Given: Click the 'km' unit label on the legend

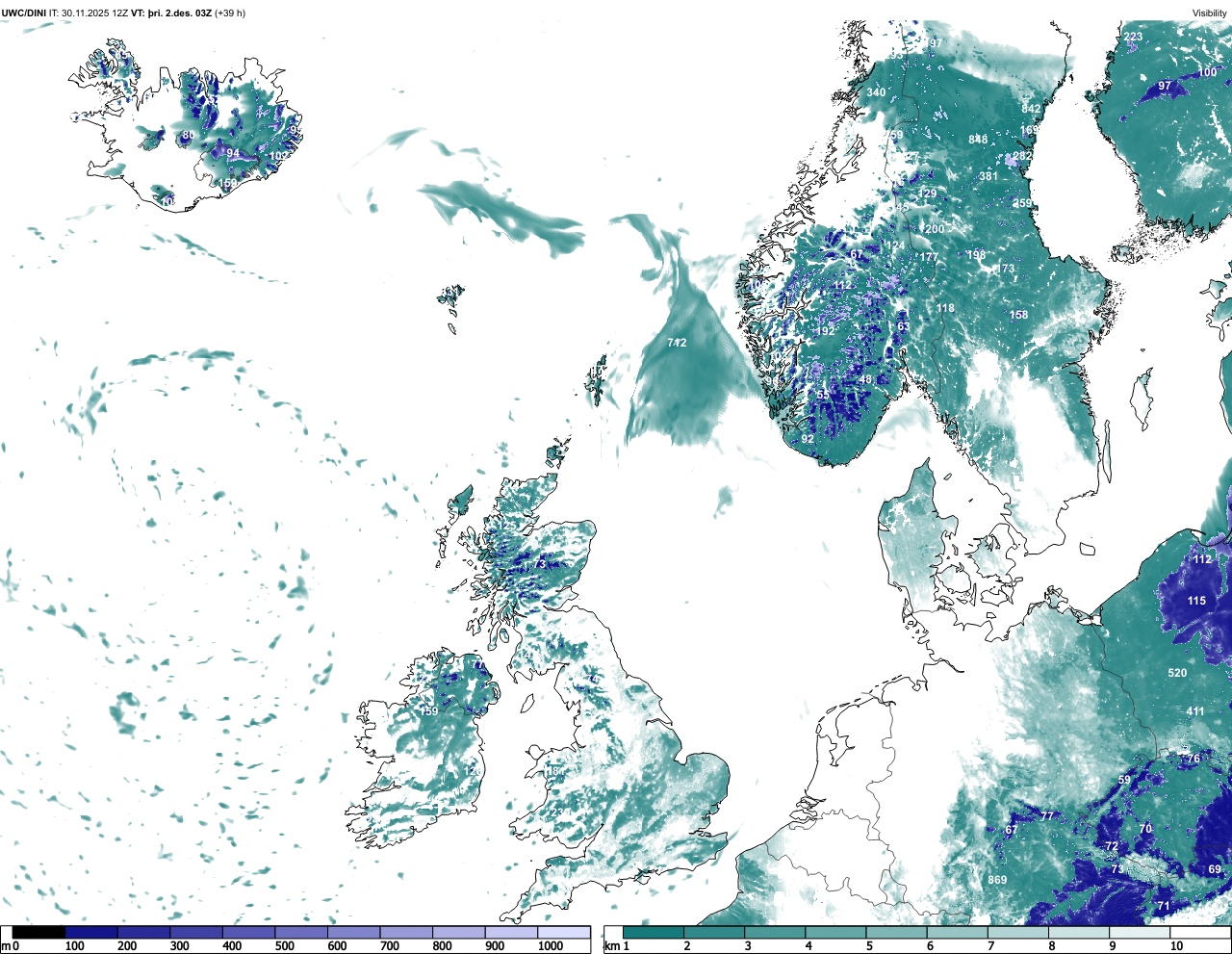Looking at the screenshot, I should tap(610, 946).
